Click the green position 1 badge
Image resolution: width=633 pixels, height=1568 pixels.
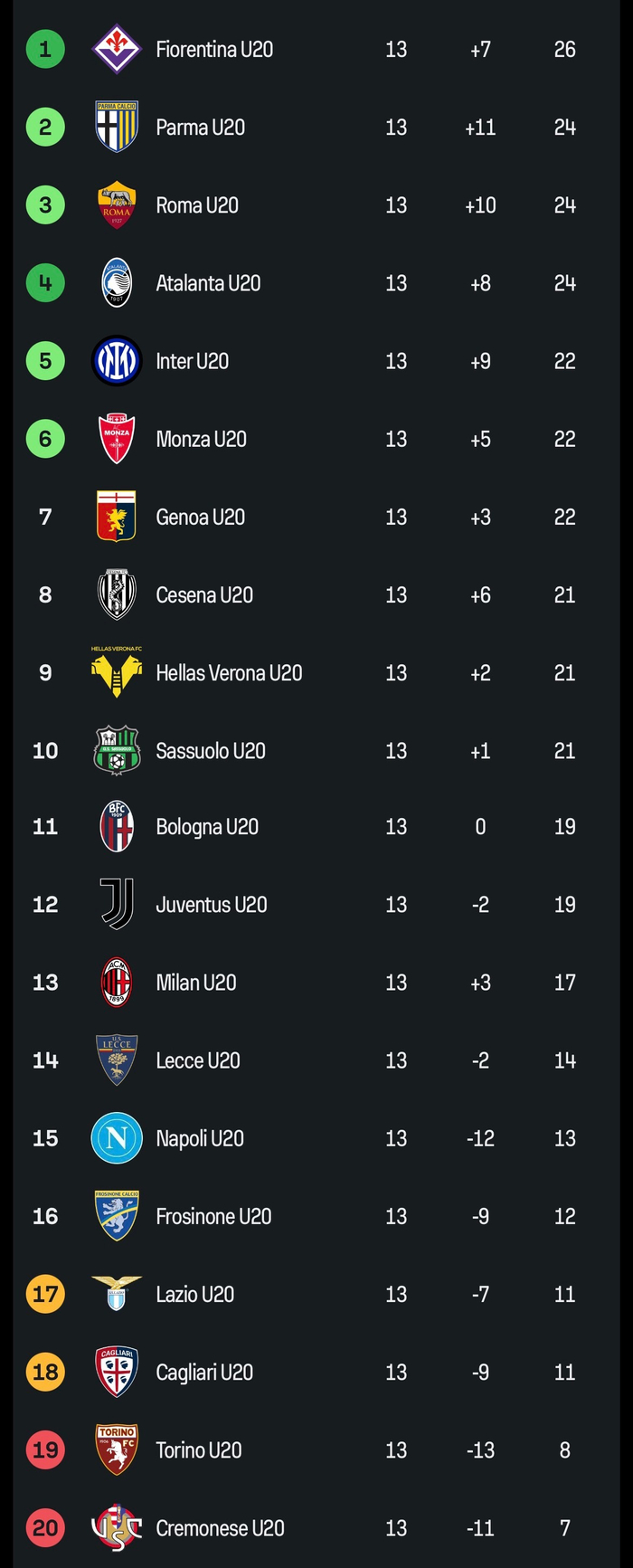click(x=45, y=49)
